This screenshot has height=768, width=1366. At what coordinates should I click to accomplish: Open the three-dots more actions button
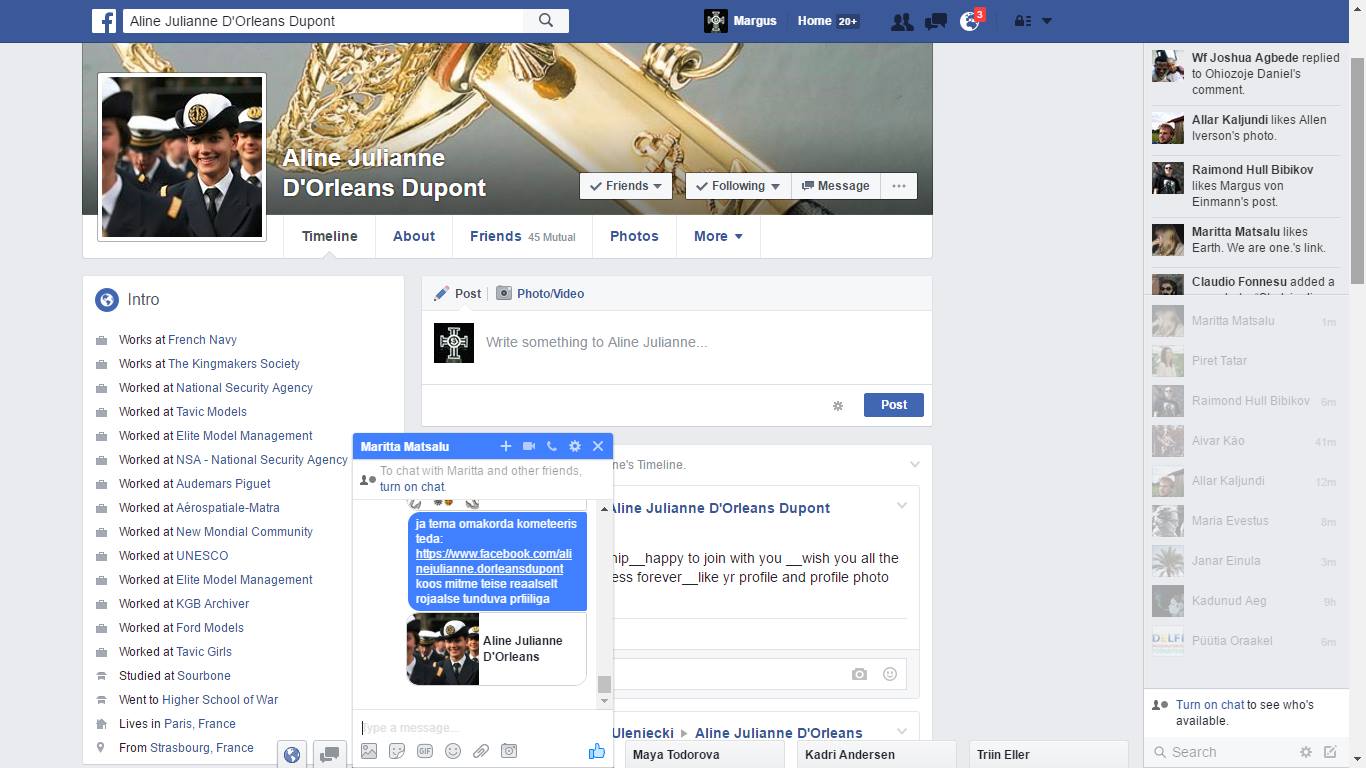[x=899, y=186]
